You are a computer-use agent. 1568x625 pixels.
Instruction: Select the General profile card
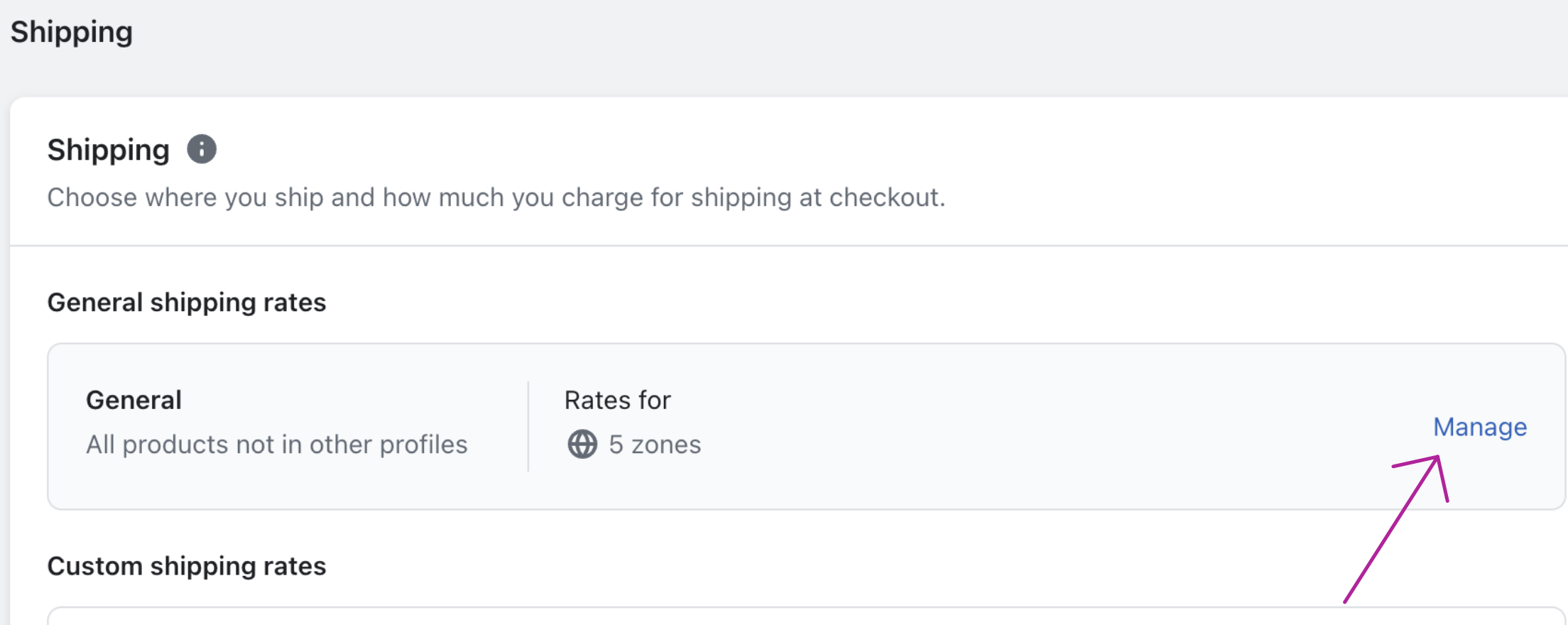[781, 425]
